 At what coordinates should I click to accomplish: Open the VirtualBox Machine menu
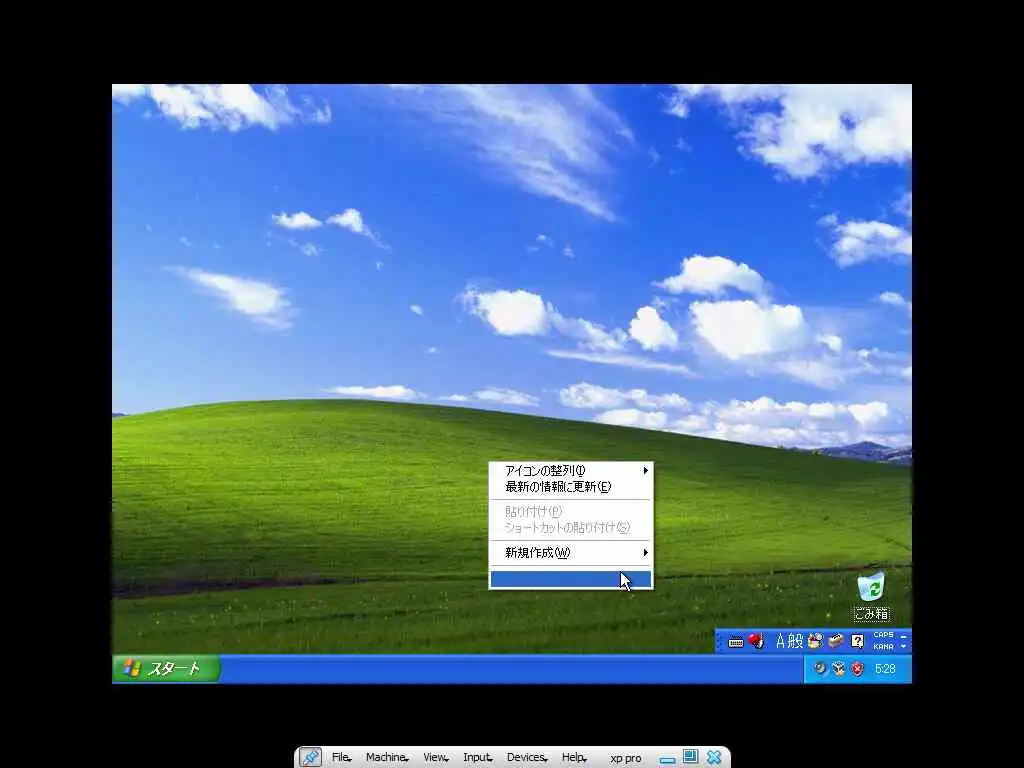[387, 758]
